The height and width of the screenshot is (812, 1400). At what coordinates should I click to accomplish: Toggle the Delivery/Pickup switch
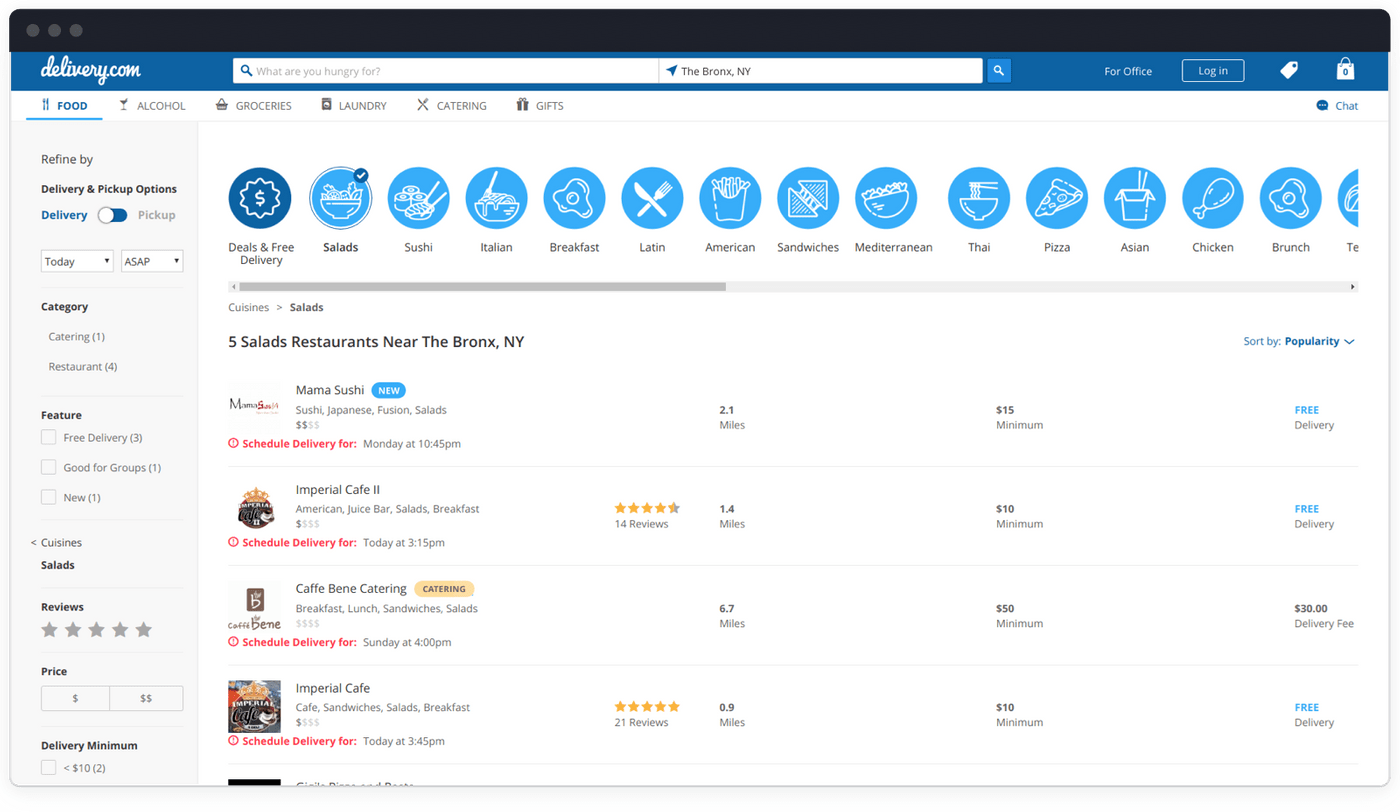coord(112,215)
